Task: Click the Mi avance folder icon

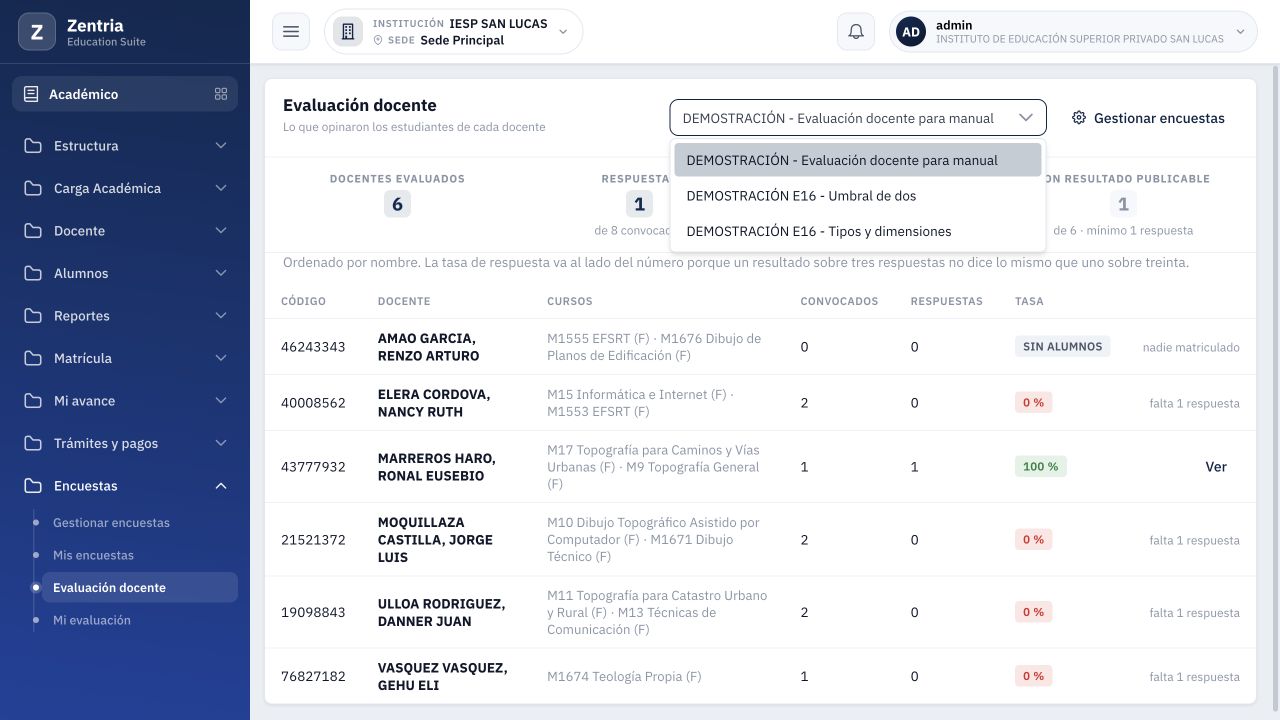Action: click(x=34, y=401)
